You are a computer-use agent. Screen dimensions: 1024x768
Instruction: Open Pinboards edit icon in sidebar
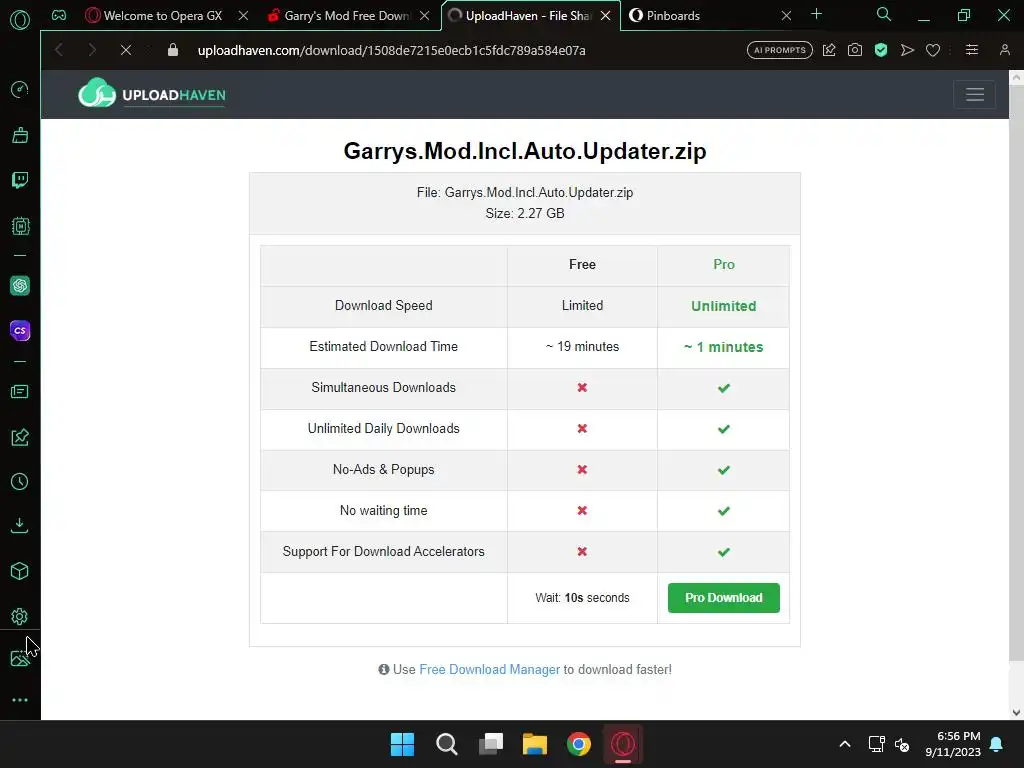(x=20, y=437)
